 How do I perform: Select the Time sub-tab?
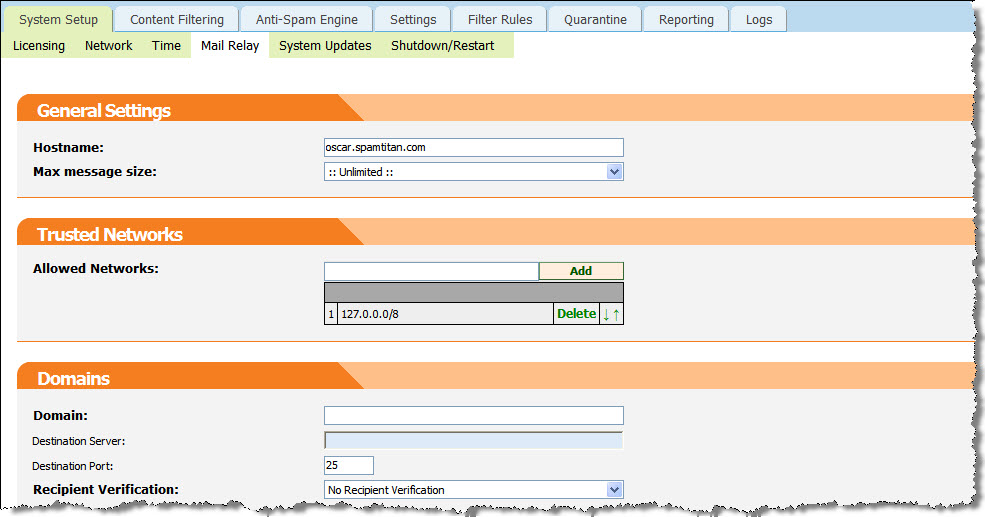point(166,45)
